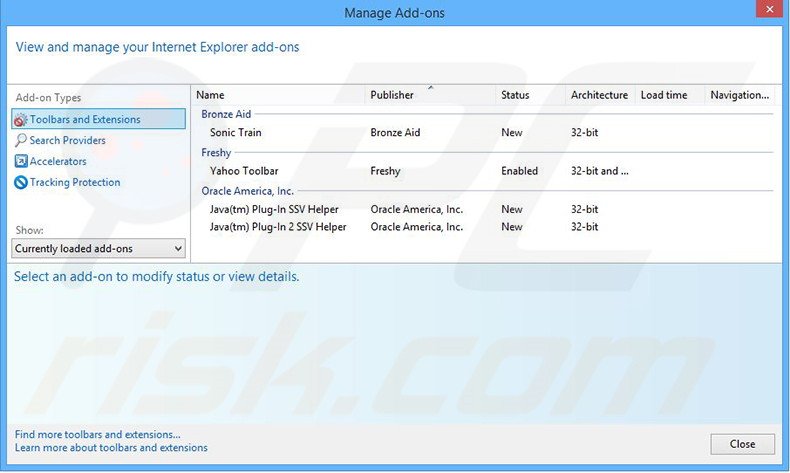Sort by the Navigation column header
Image resolution: width=790 pixels, height=473 pixels.
pos(740,95)
